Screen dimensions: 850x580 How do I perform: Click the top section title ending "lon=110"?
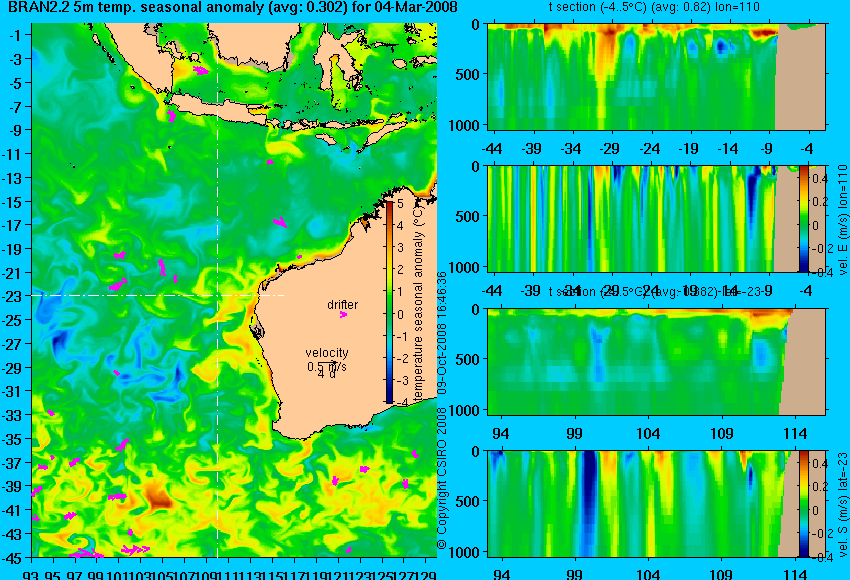click(654, 8)
